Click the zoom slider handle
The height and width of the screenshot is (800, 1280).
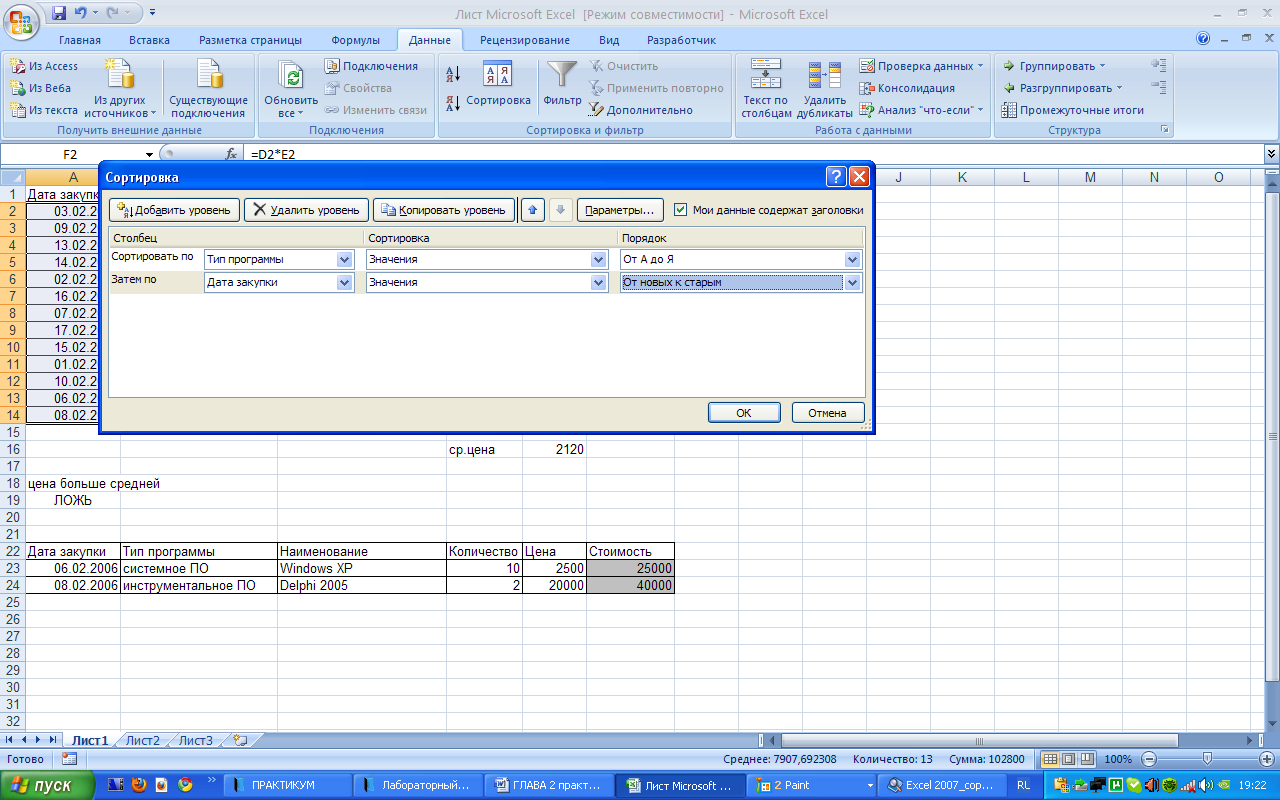pyautogui.click(x=1208, y=759)
